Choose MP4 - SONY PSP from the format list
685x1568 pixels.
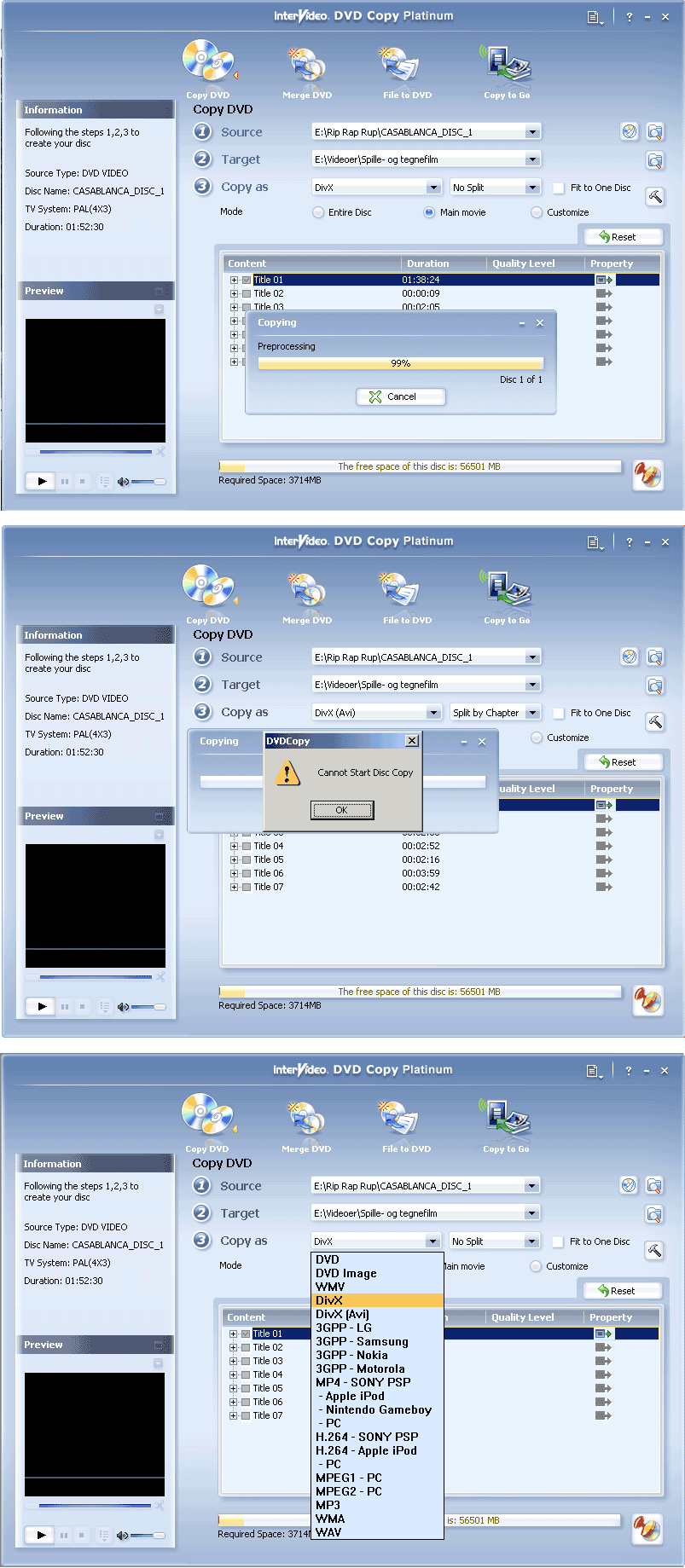378,1382
